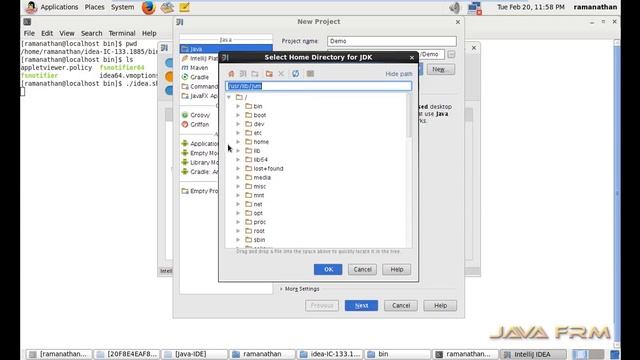Select the Command Line App project type

pos(200,87)
